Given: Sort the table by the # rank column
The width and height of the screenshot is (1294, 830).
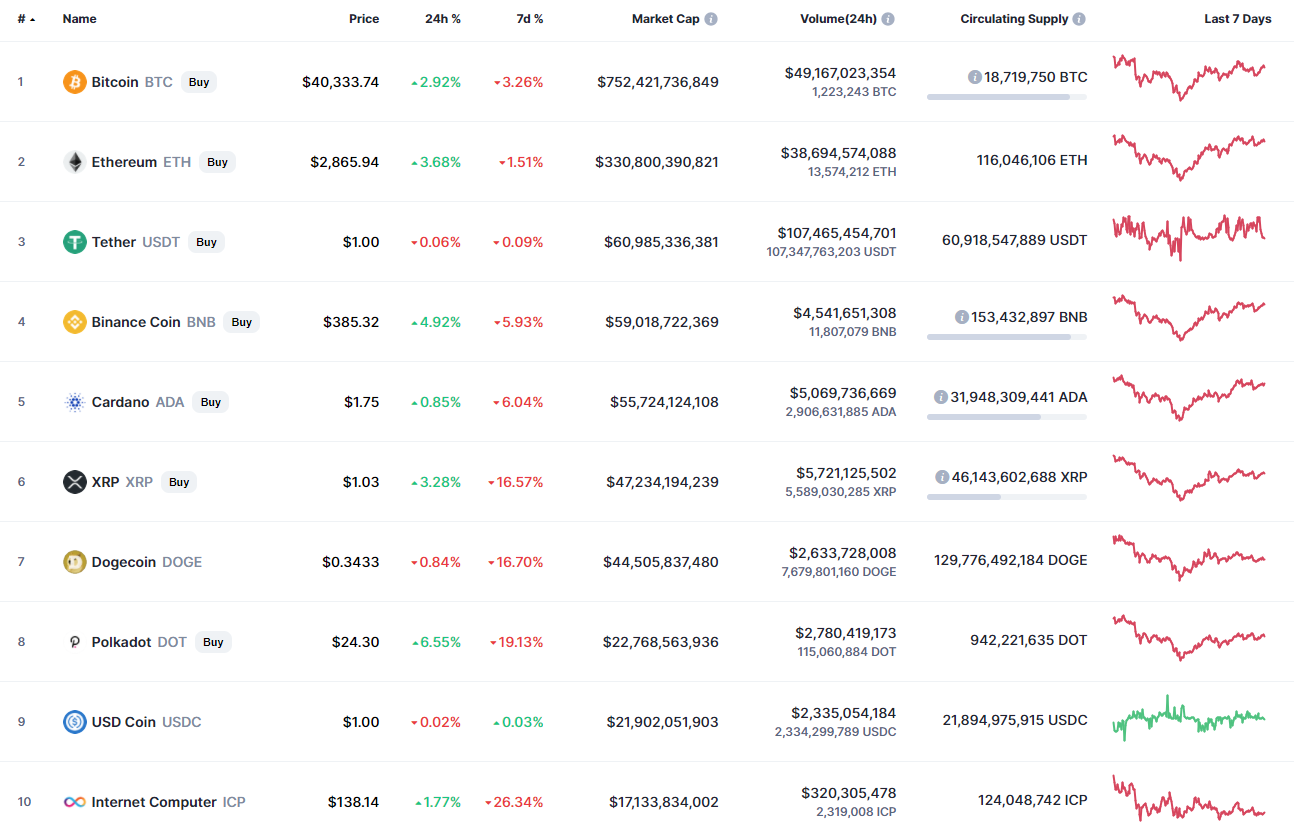Looking at the screenshot, I should click(26, 19).
